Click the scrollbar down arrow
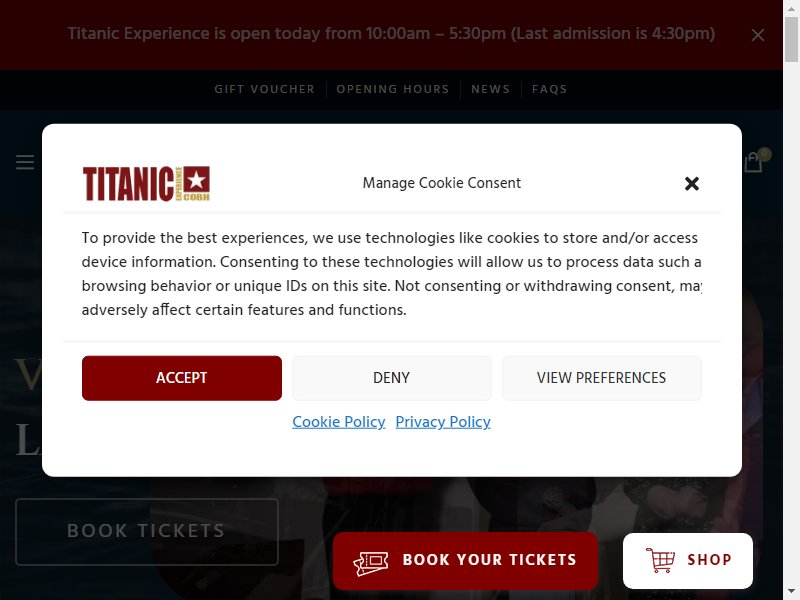Screen dimensions: 800x600 [x=791, y=594]
